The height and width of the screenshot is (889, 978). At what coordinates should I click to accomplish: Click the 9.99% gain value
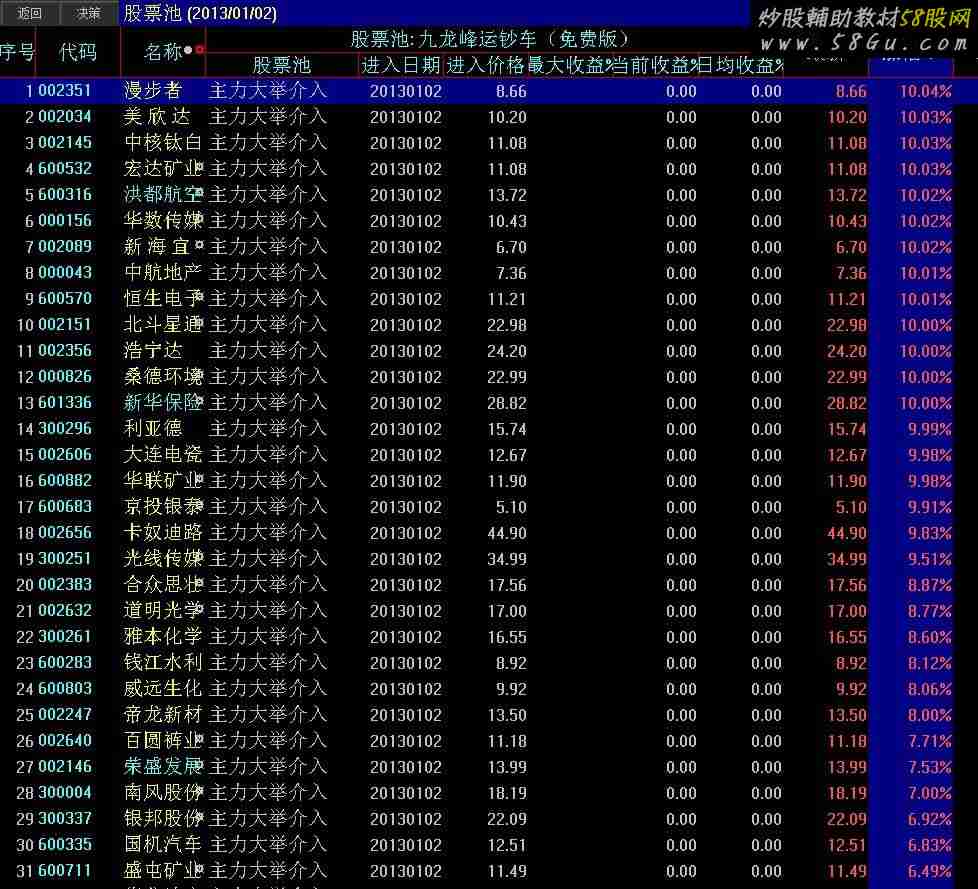click(x=929, y=429)
